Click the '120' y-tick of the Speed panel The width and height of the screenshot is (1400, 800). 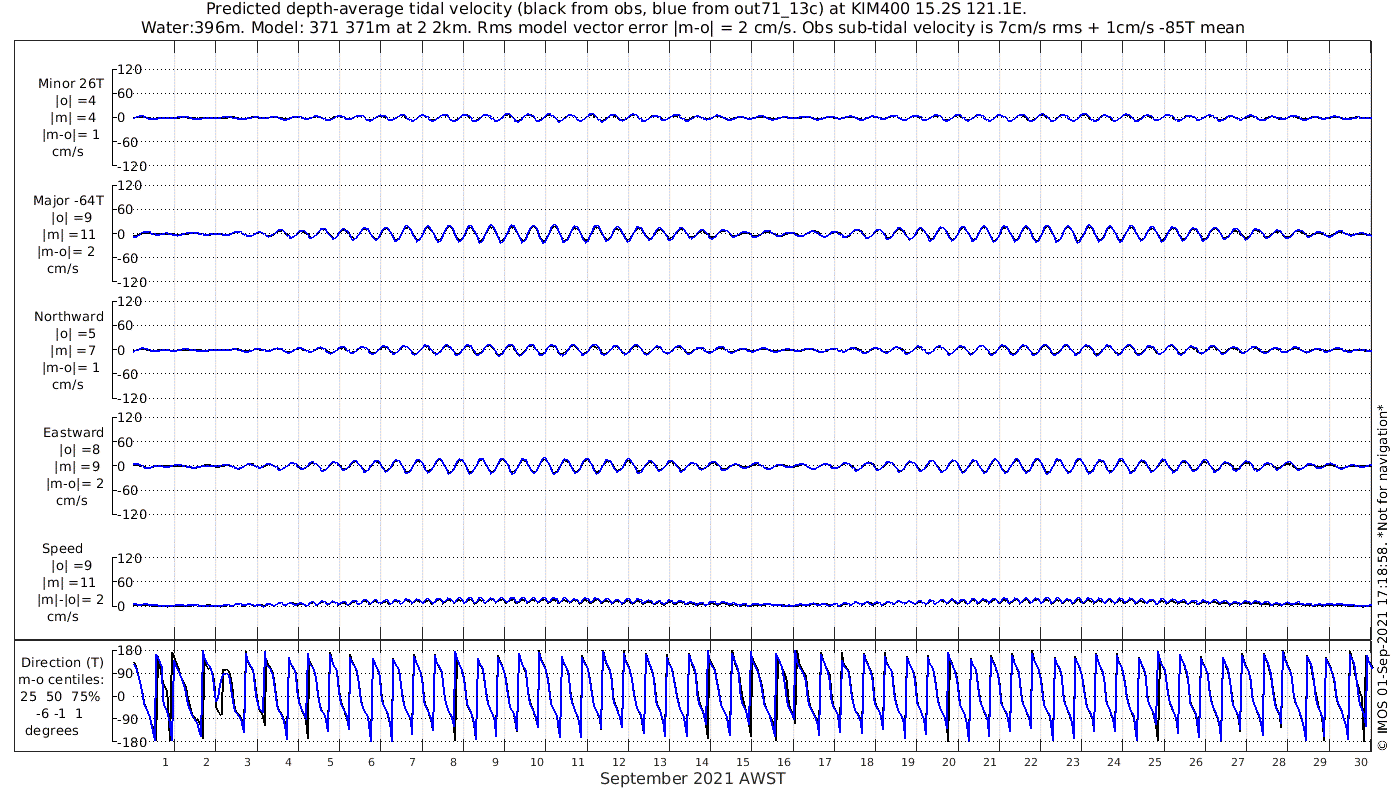131,557
